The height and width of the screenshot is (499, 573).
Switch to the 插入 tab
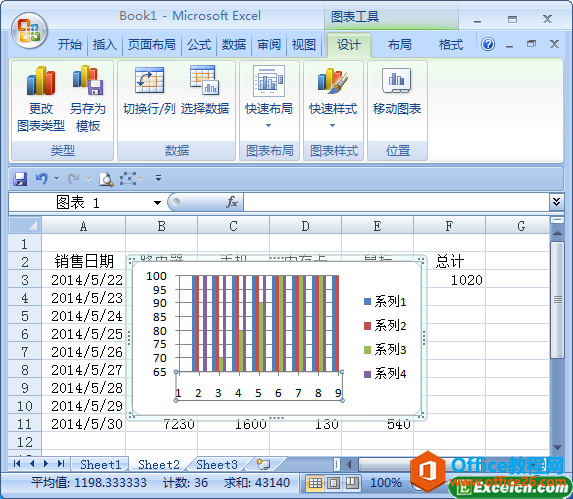point(105,45)
